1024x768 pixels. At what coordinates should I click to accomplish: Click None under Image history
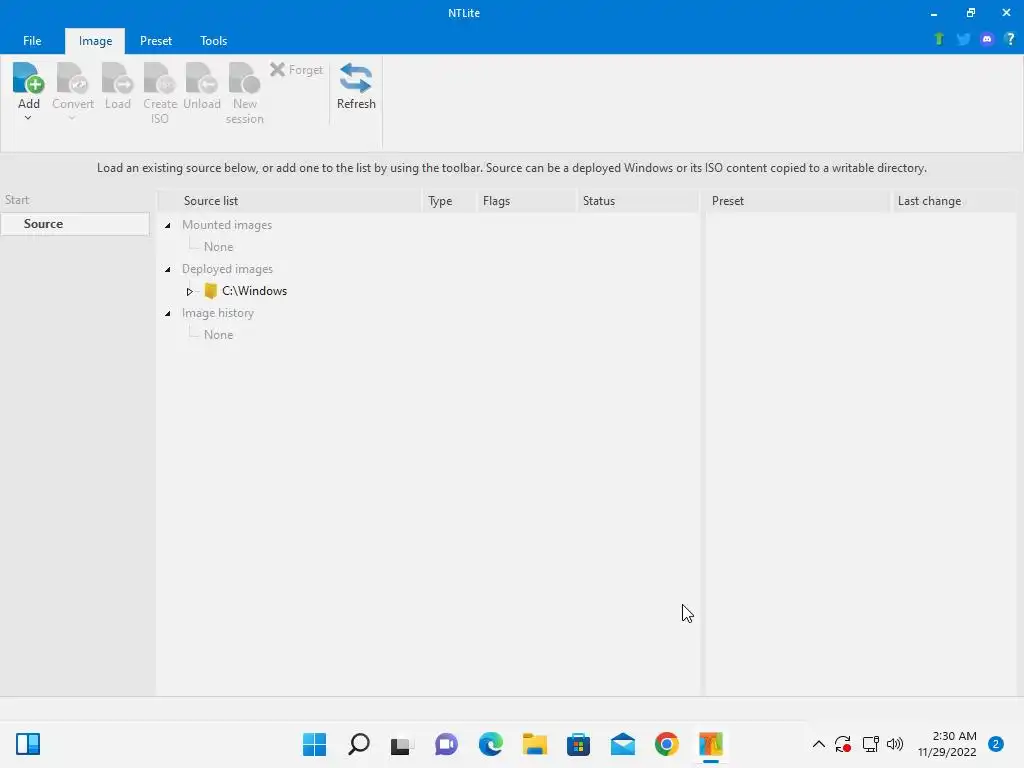click(218, 334)
